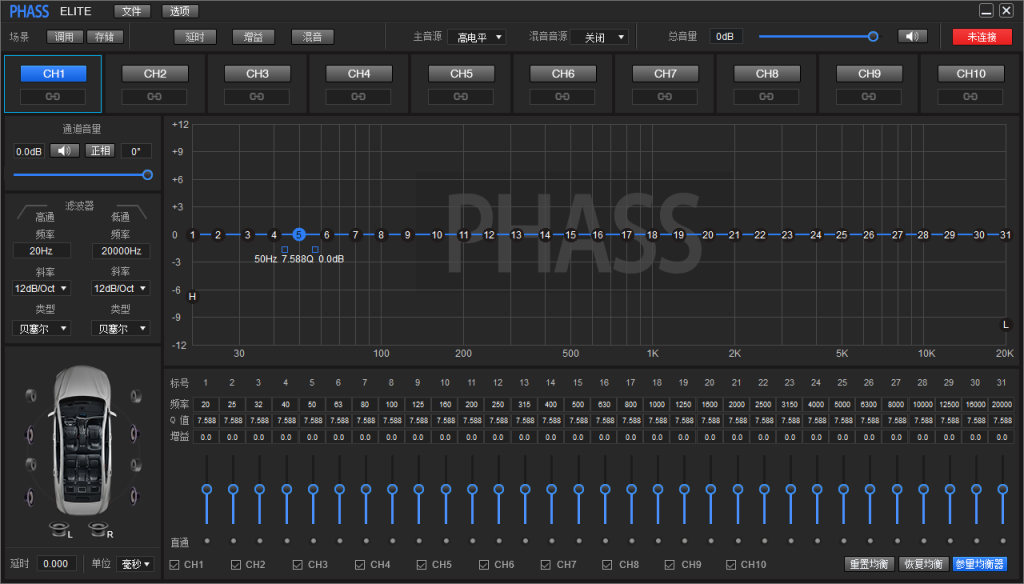Uncheck the CH6 checkbox at the bottom
This screenshot has width=1024, height=584.
tap(484, 564)
